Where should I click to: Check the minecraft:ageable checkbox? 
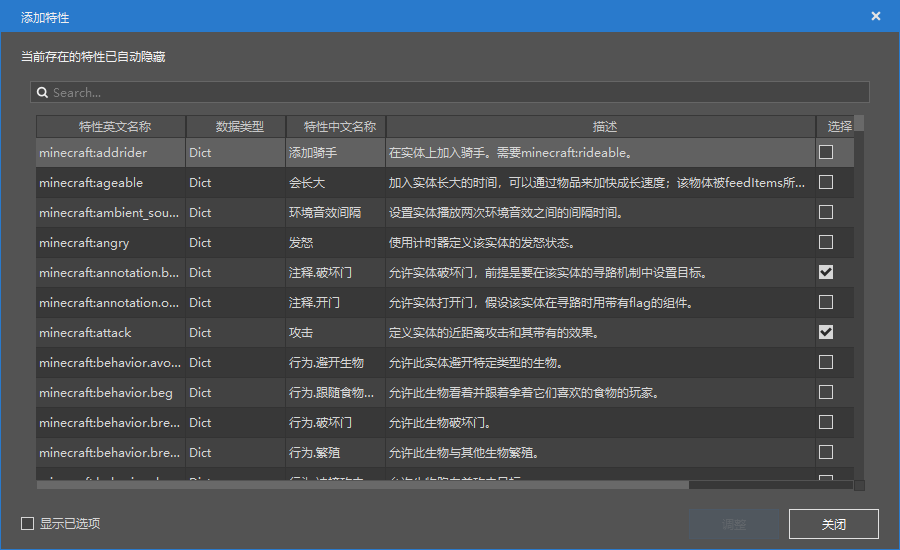(826, 182)
